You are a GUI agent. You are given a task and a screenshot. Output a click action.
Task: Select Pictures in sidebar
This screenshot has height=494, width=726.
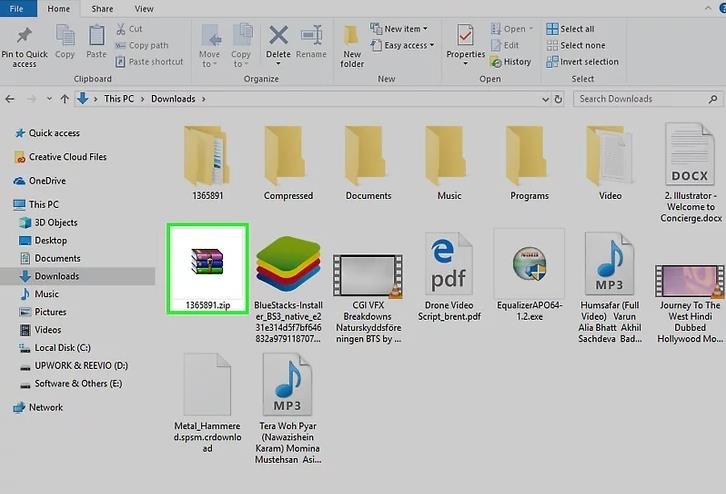coord(43,312)
